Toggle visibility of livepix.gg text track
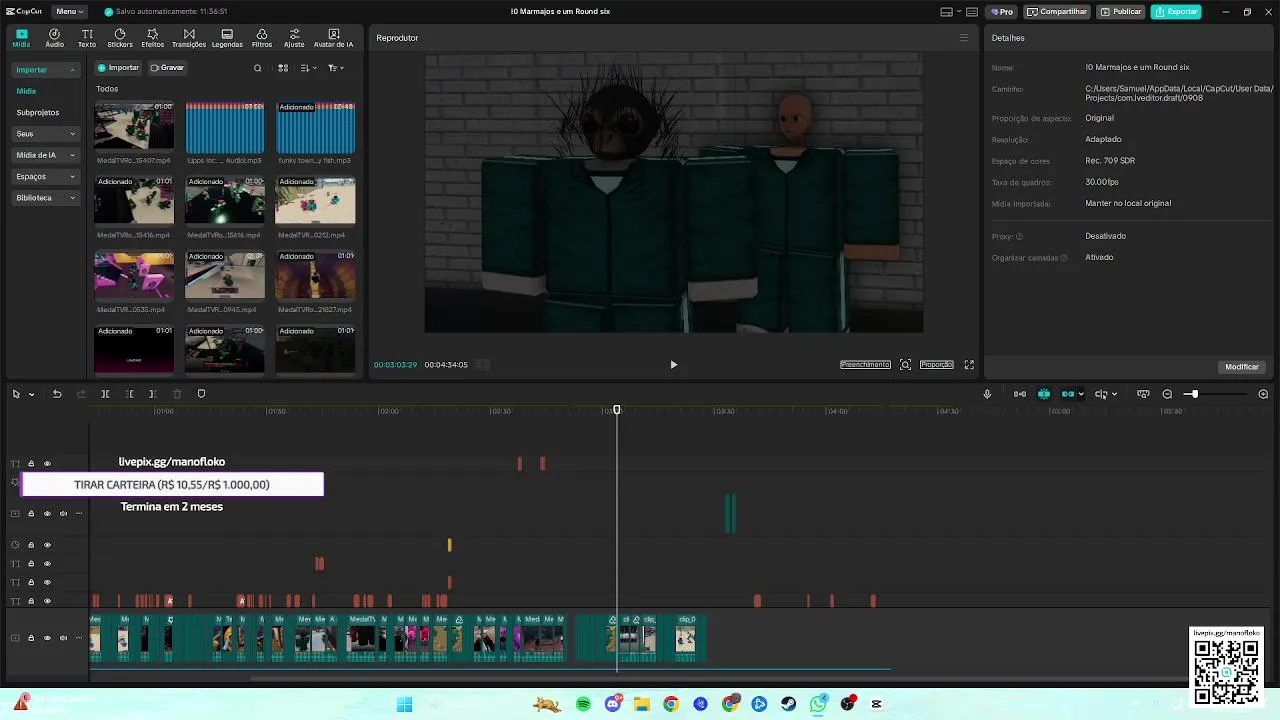 [47, 464]
